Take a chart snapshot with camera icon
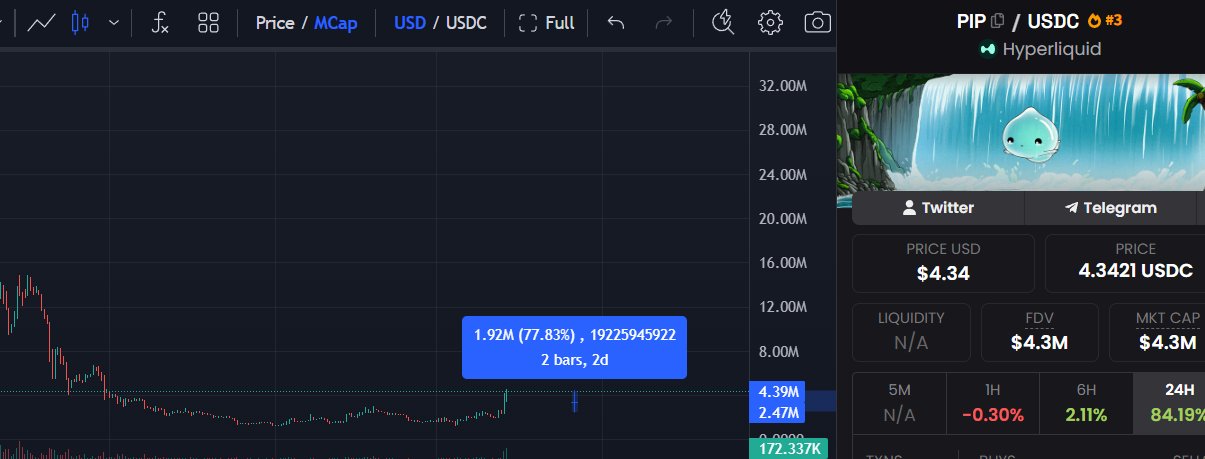The image size is (1205, 459). [x=818, y=22]
